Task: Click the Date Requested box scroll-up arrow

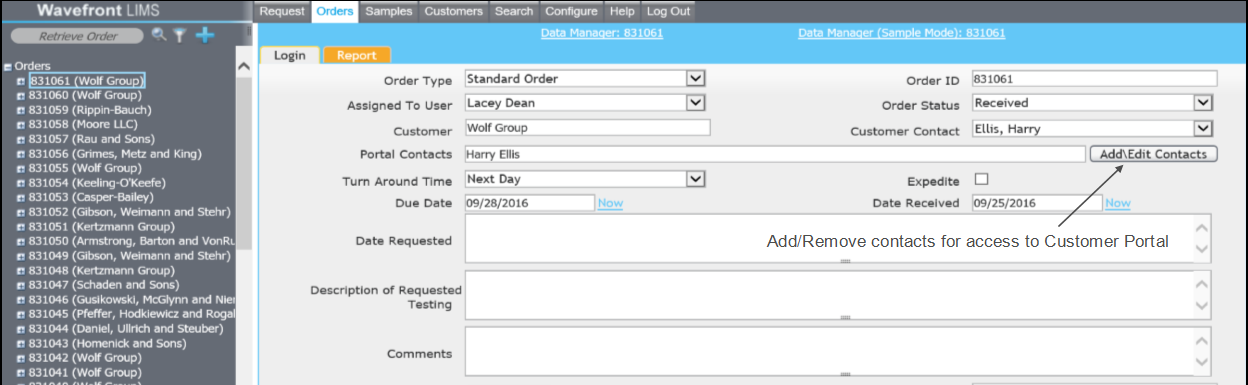Action: 1203,226
